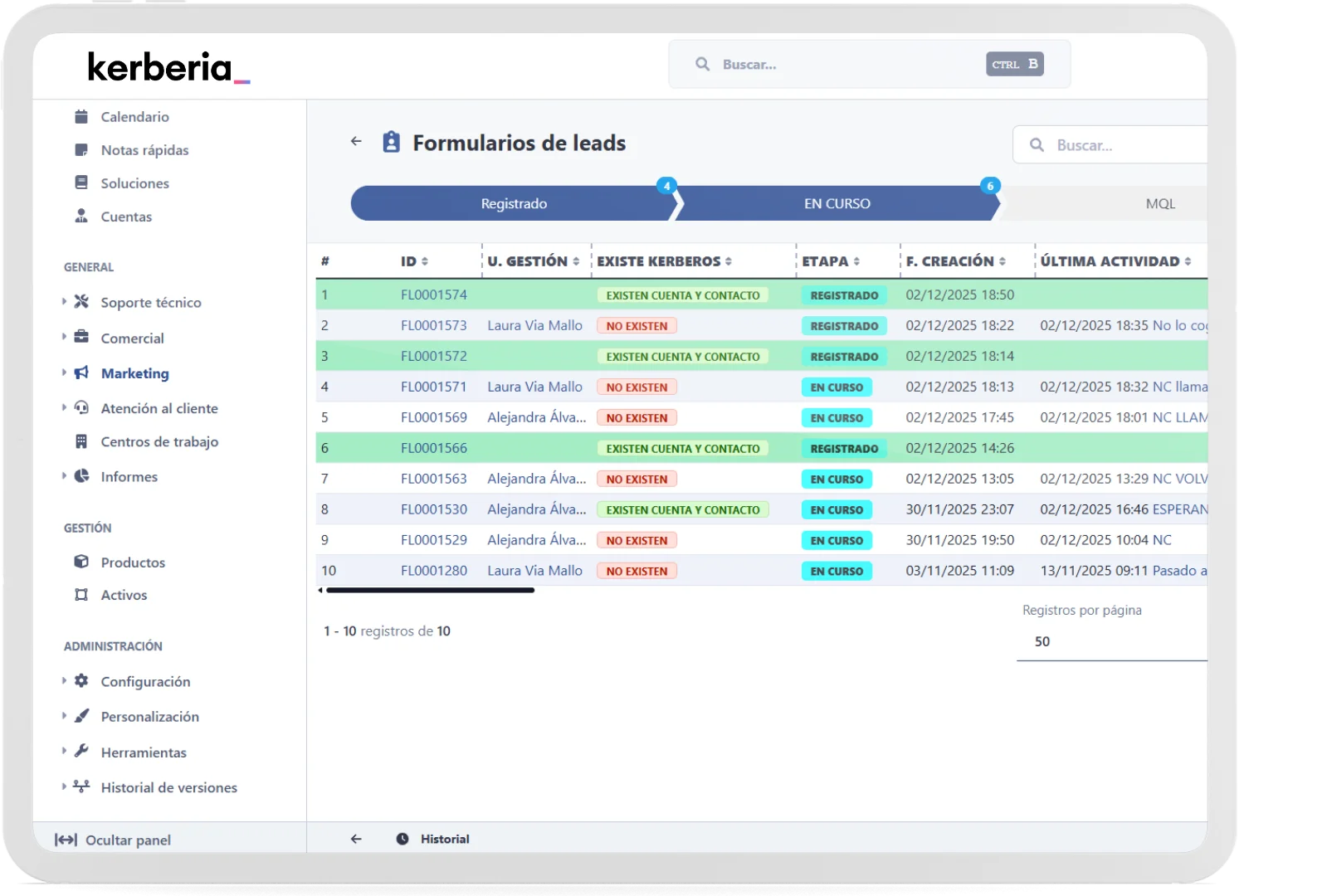Select the EN CURSO pipeline stage
1322x896 pixels.
pos(837,203)
